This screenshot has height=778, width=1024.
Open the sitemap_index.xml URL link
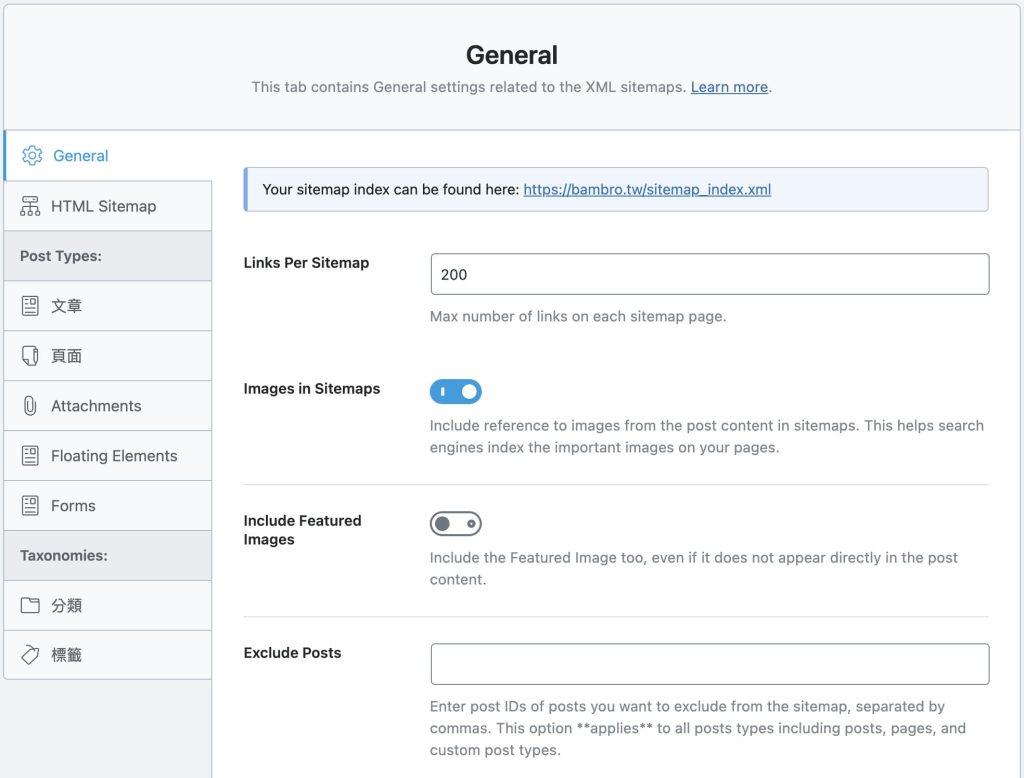[647, 189]
